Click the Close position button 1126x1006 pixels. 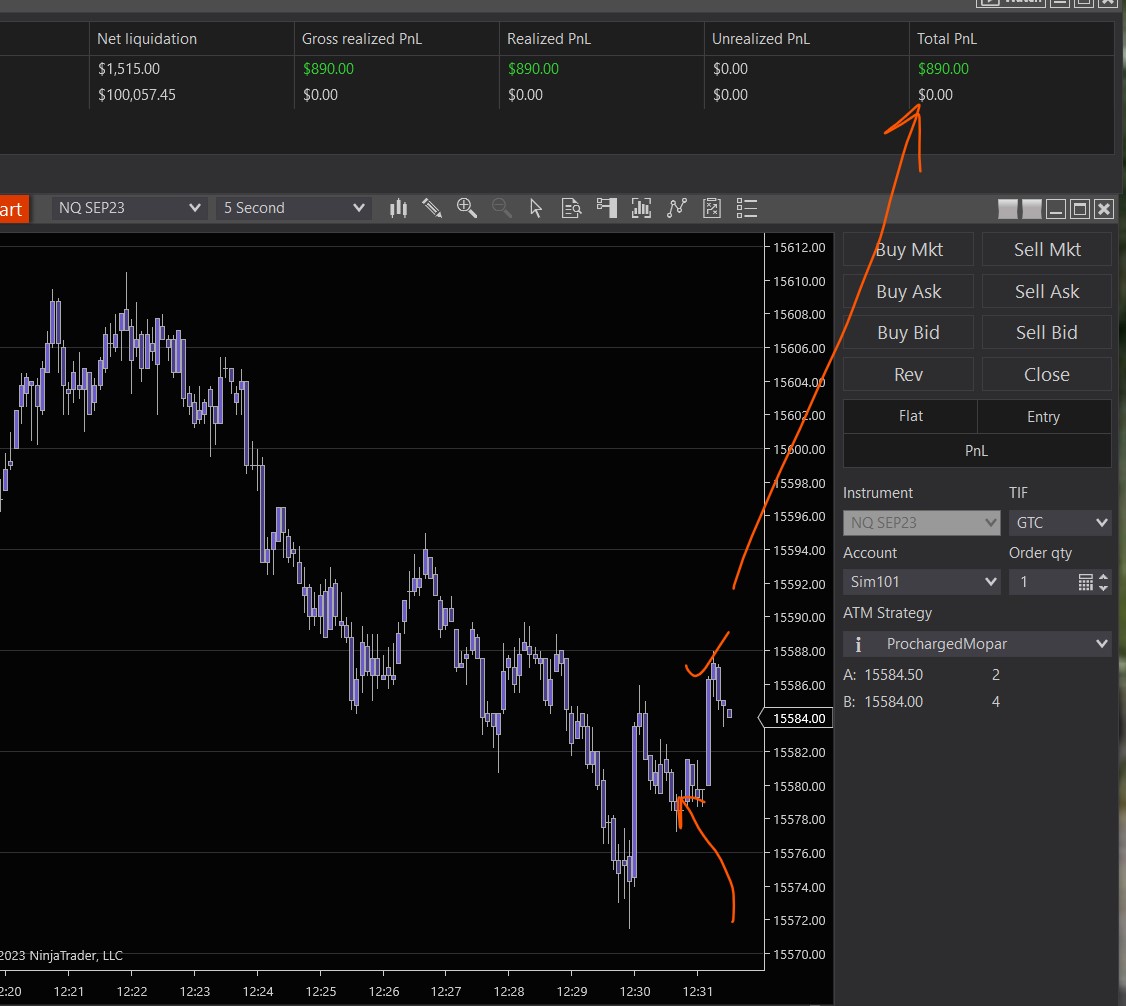1046,375
